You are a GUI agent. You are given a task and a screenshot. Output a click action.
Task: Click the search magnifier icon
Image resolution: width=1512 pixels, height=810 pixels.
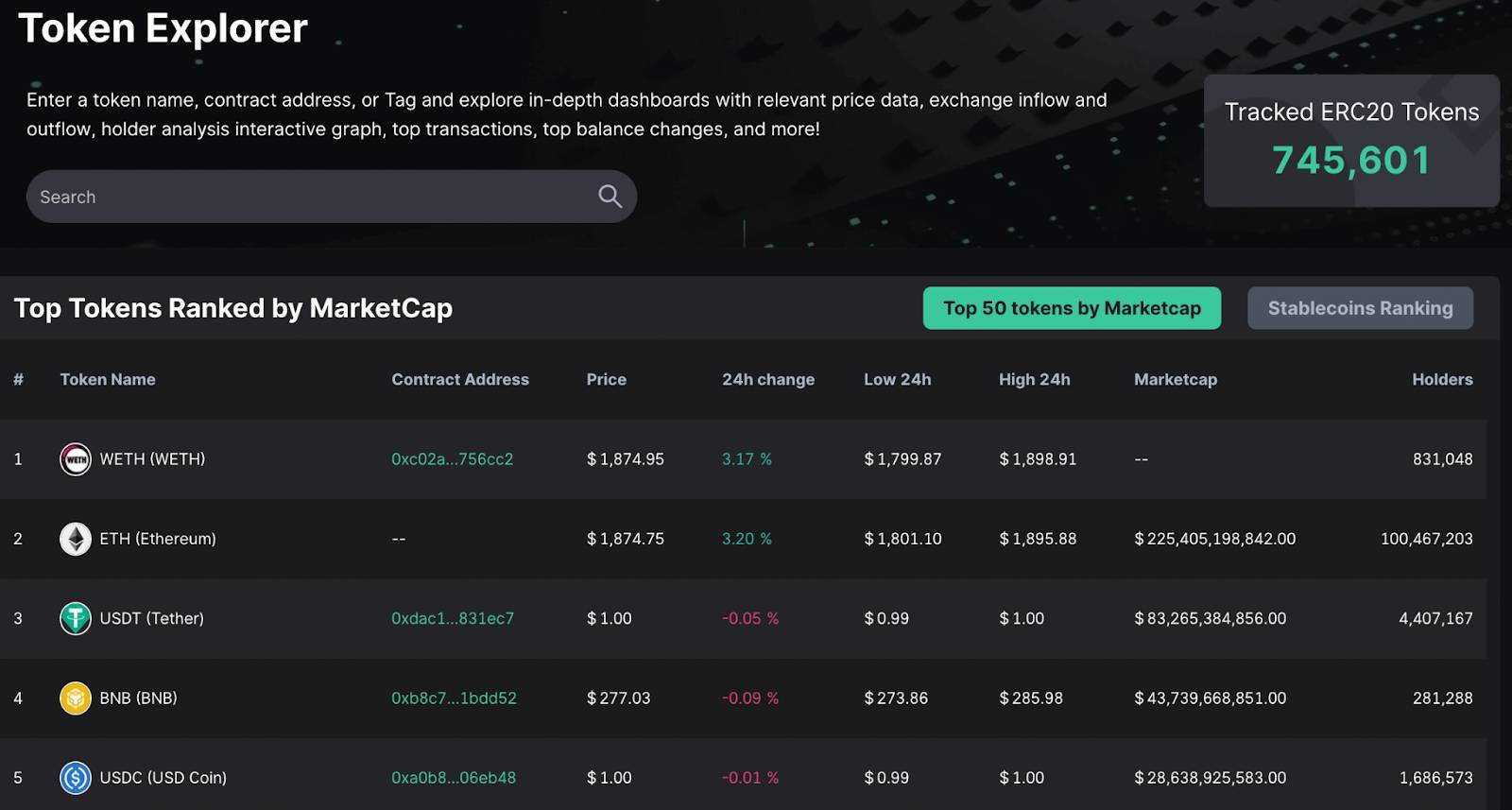point(610,197)
